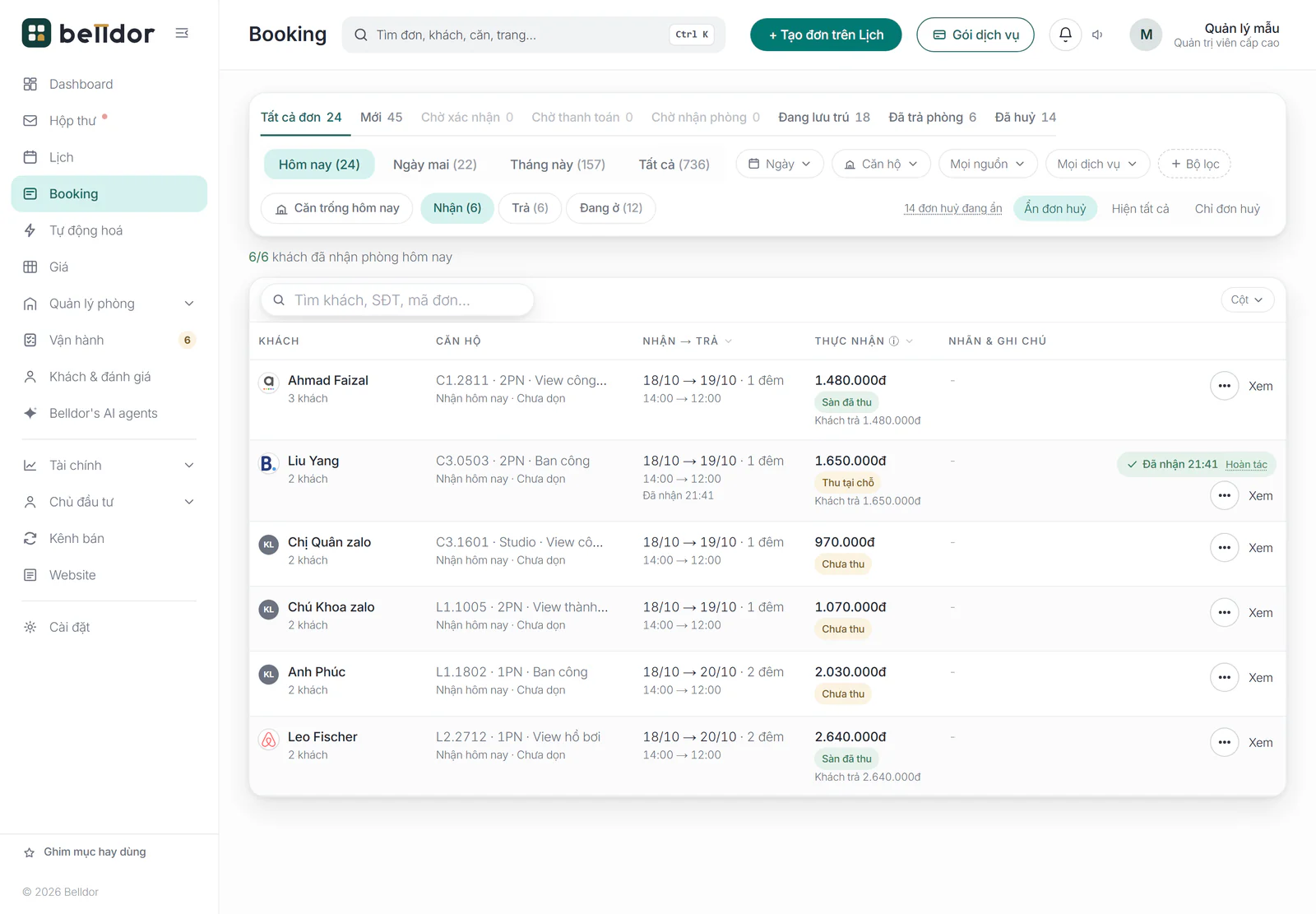The height and width of the screenshot is (914, 1316).
Task: Open Belldor's AI agents
Action: click(109, 413)
